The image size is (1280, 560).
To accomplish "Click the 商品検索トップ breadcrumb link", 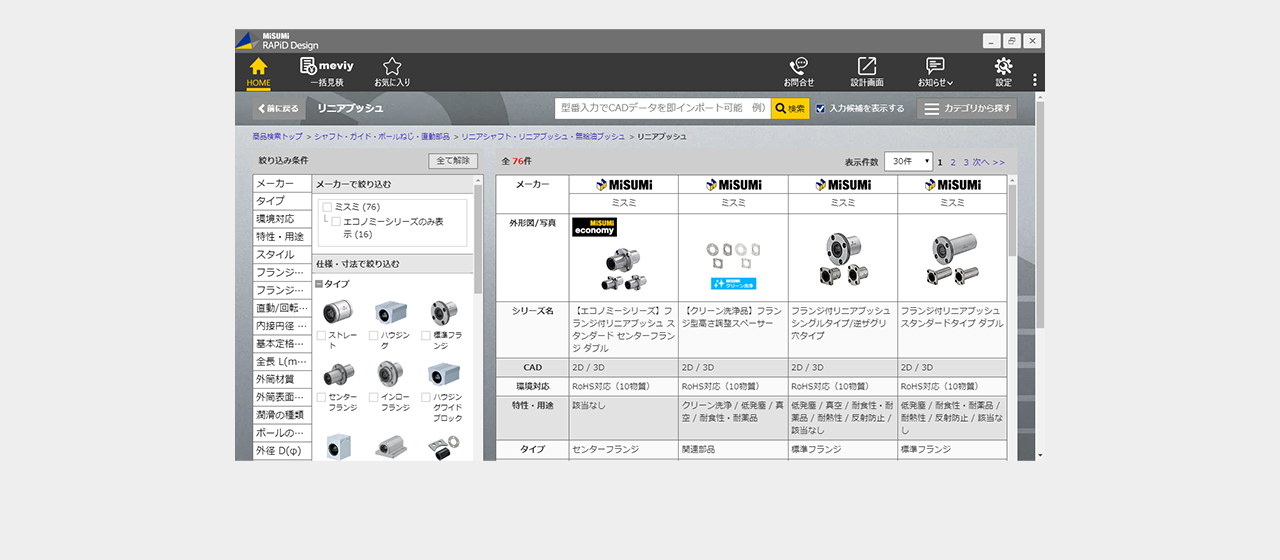I will pos(277,136).
